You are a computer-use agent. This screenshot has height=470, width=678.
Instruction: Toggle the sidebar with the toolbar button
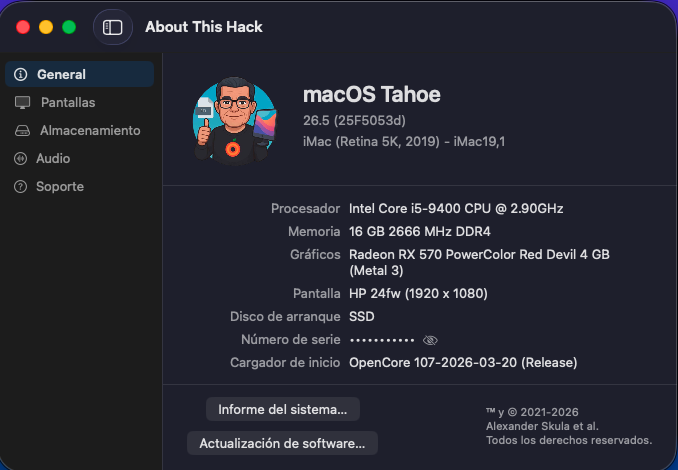tap(112, 27)
